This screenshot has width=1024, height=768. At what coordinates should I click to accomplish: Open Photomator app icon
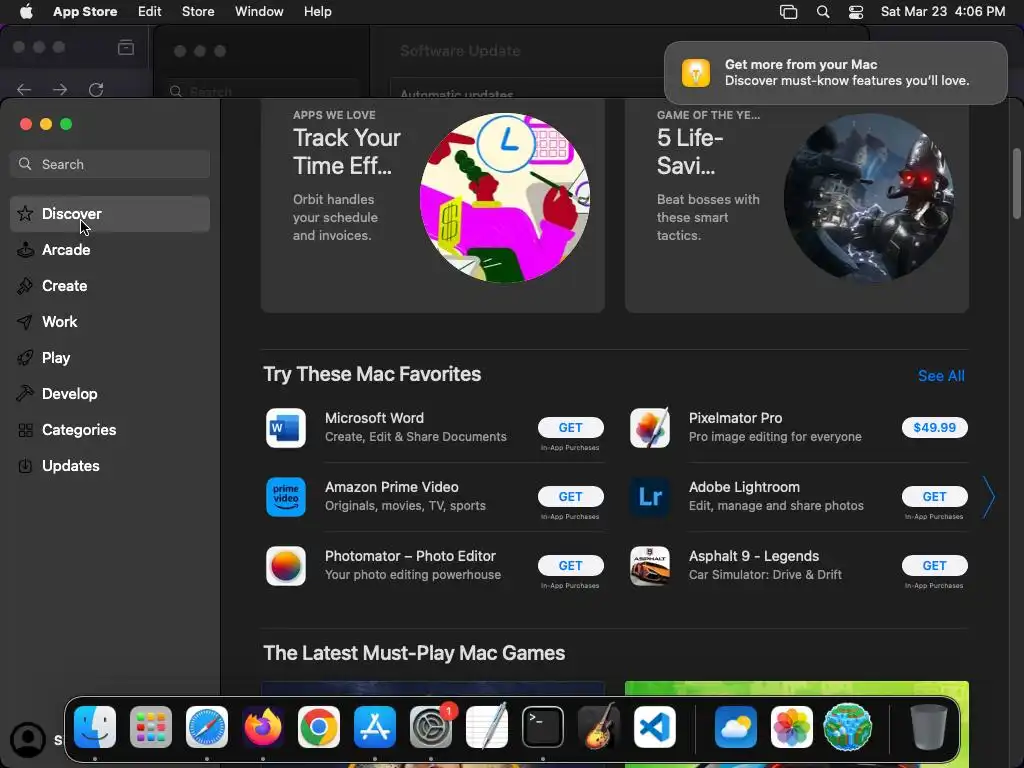[286, 566]
